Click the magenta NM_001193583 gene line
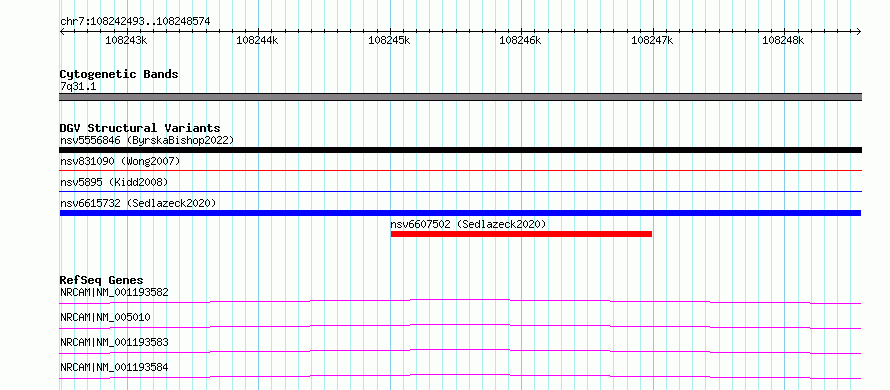The height and width of the screenshot is (390, 890). (460, 351)
